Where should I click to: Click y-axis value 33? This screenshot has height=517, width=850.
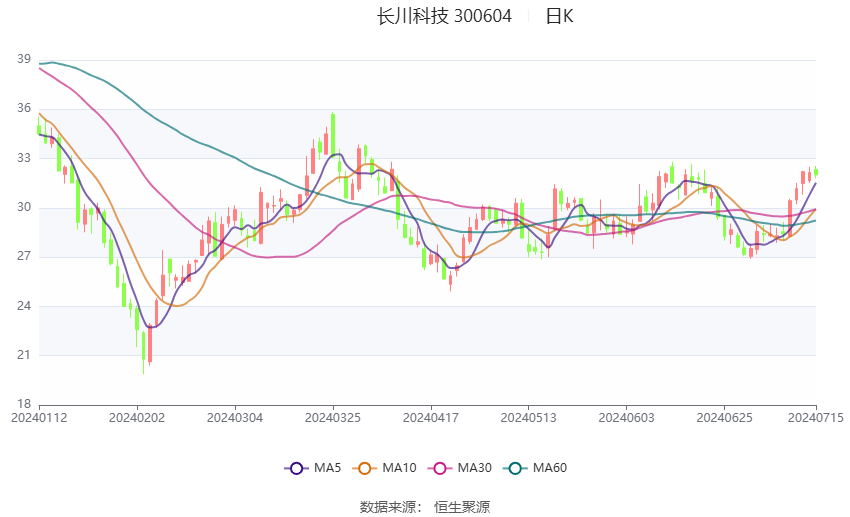[x=24, y=158]
